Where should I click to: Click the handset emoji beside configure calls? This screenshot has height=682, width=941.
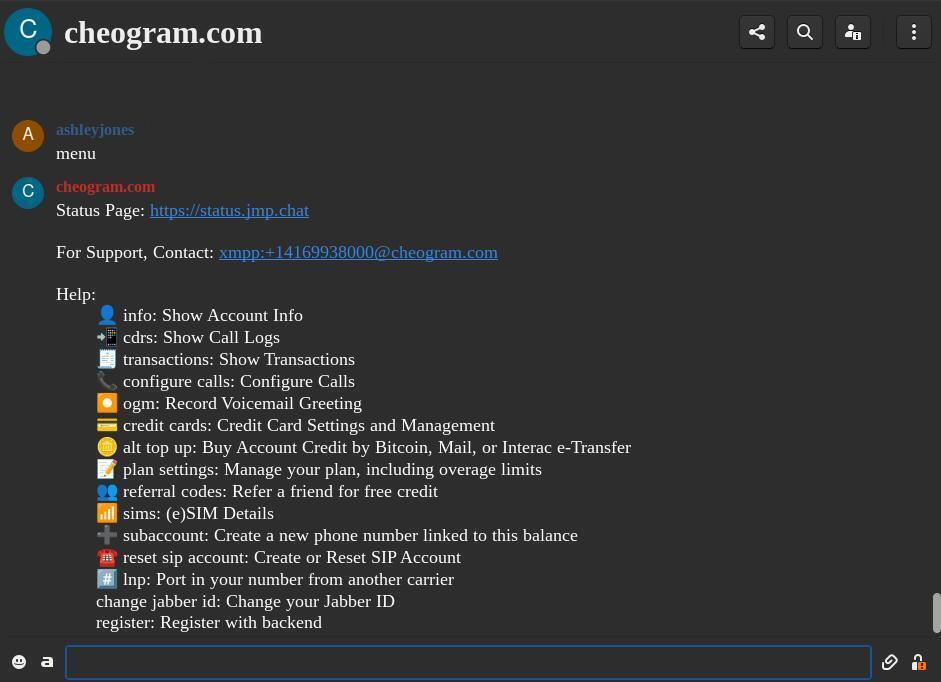click(107, 381)
